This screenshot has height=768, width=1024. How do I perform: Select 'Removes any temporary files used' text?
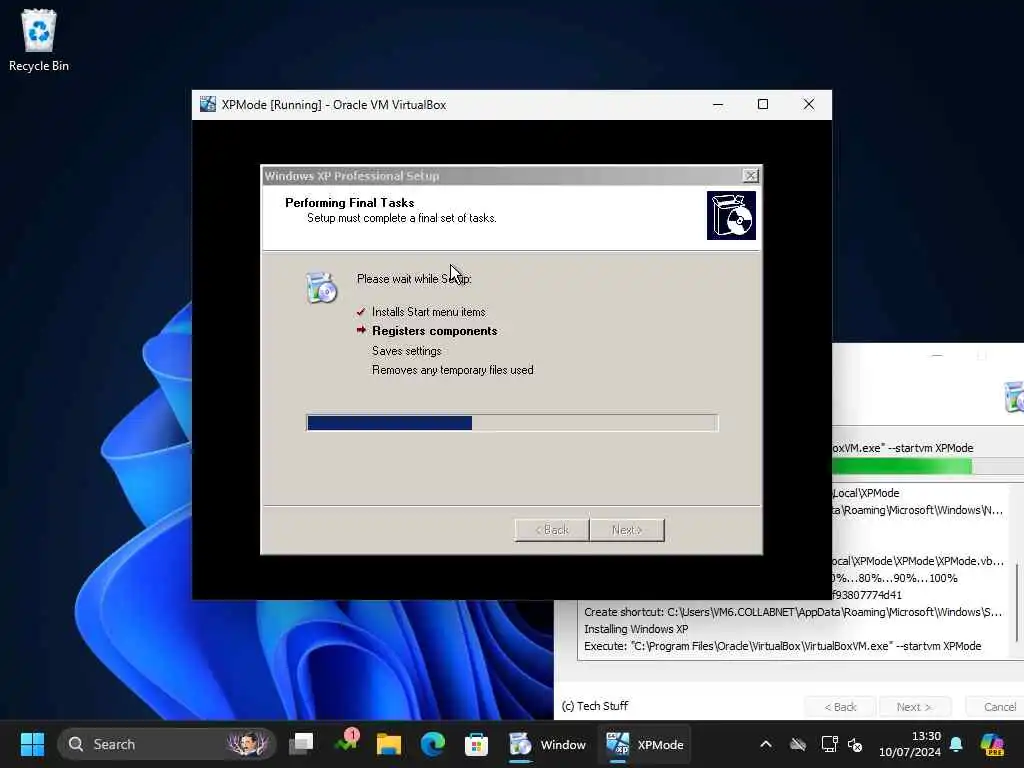point(453,370)
